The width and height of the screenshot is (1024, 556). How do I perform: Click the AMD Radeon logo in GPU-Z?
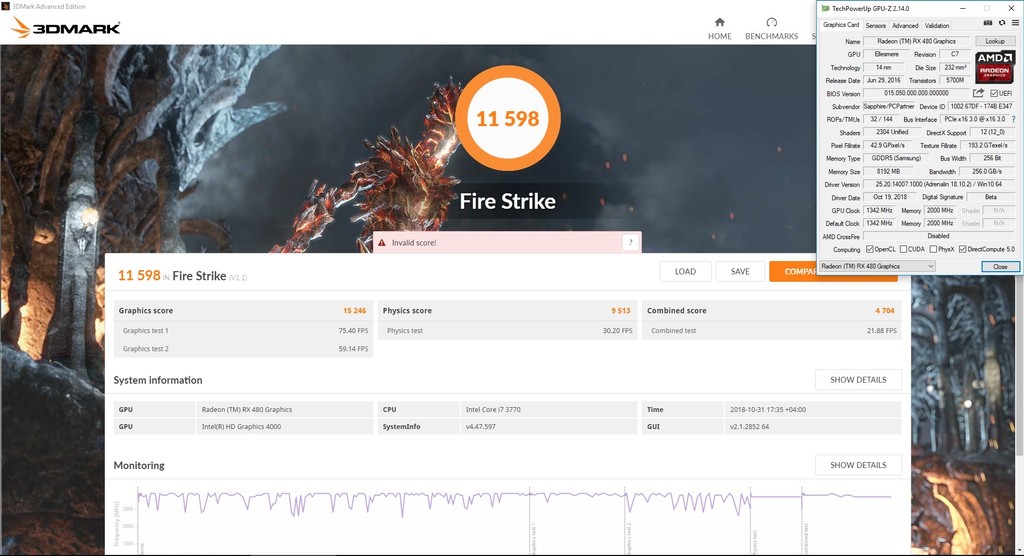pos(995,67)
